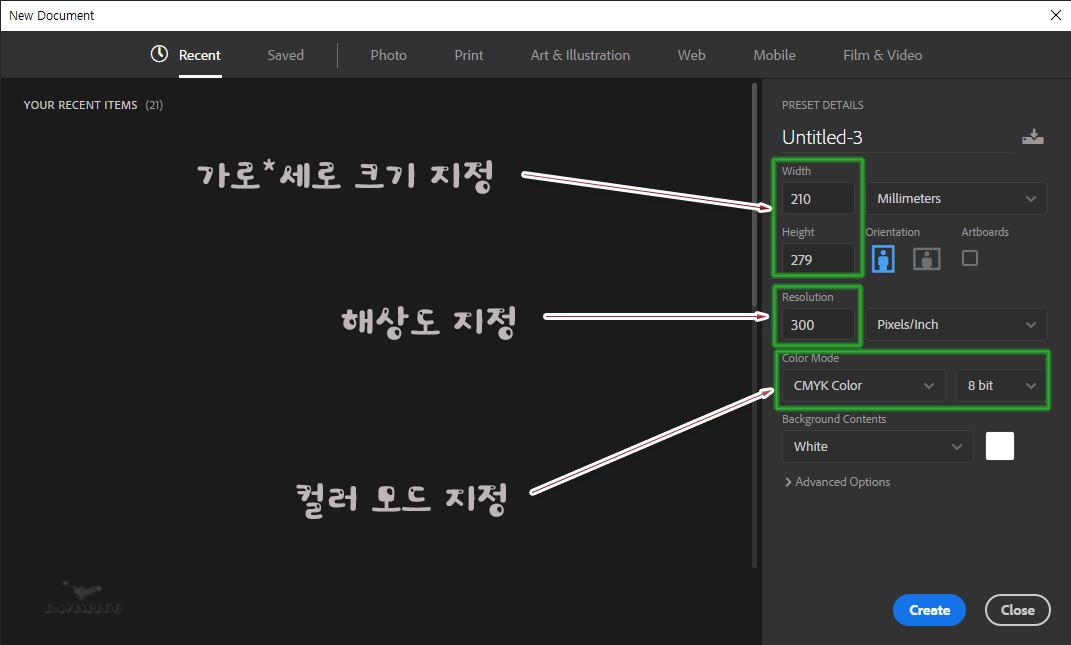Click the Width field showing 210
Image resolution: width=1071 pixels, height=645 pixels.
(818, 199)
